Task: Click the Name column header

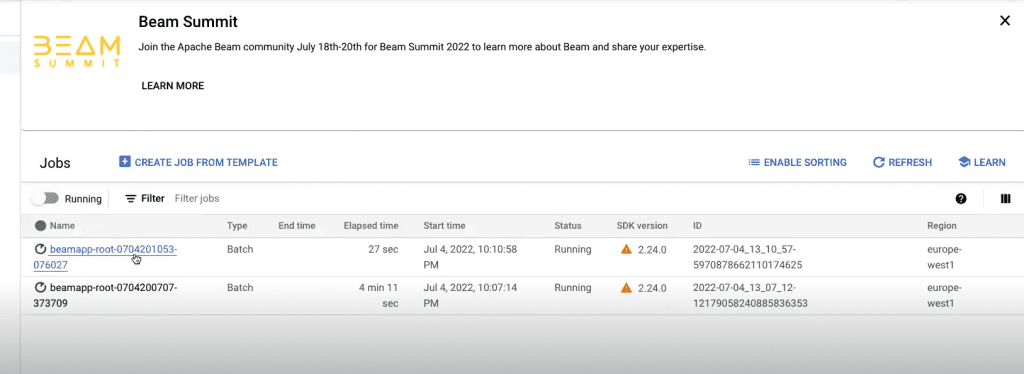Action: click(62, 226)
